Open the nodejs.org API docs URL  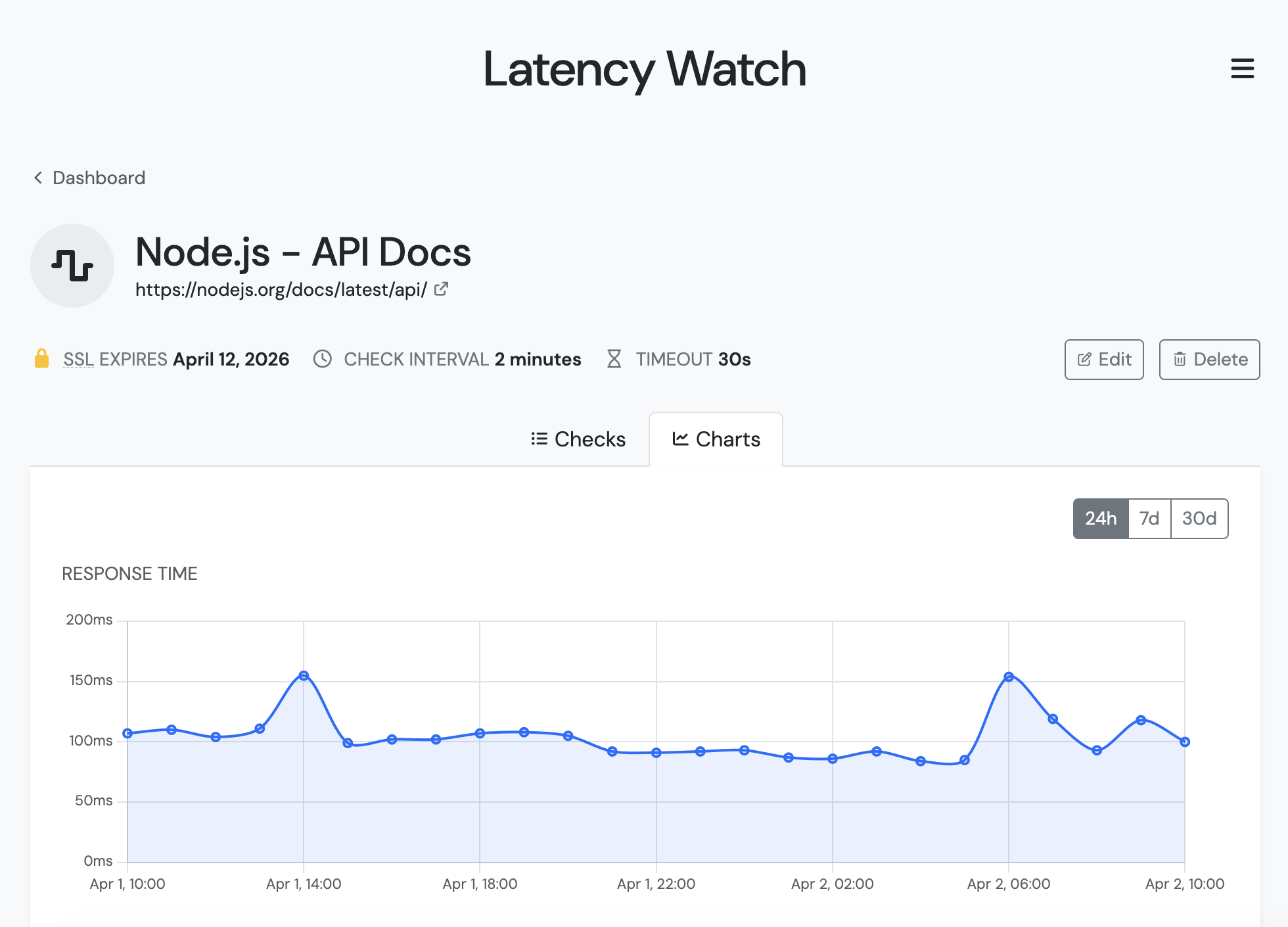[281, 289]
